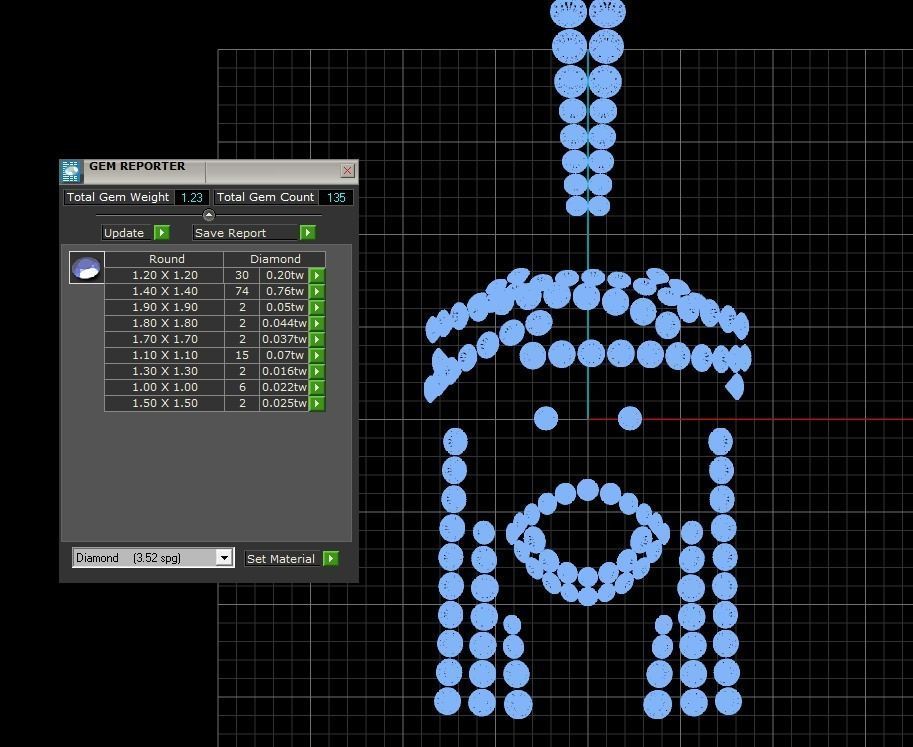The width and height of the screenshot is (913, 747).
Task: Click the Save Report button
Action: pyautogui.click(x=245, y=233)
